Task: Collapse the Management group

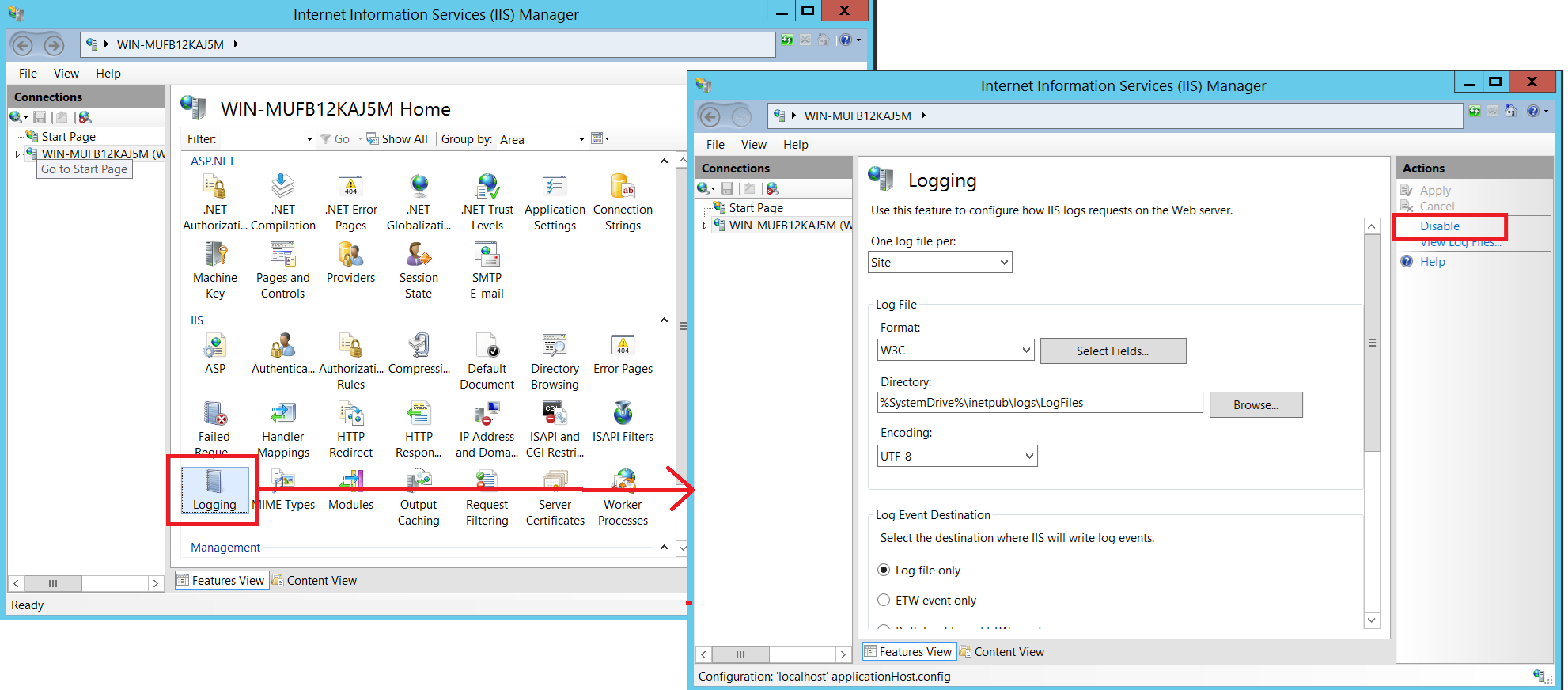Action: (664, 547)
